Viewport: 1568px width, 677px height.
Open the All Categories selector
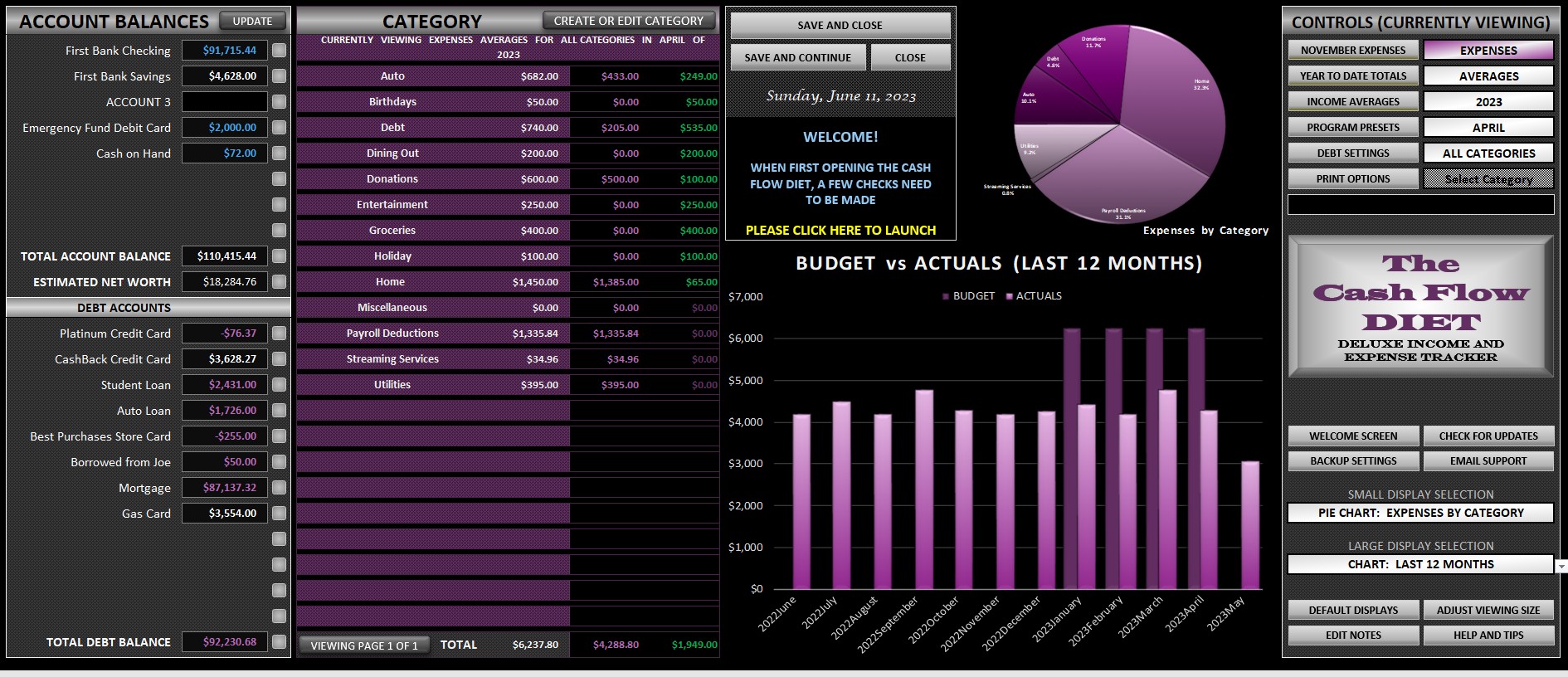[x=1488, y=153]
